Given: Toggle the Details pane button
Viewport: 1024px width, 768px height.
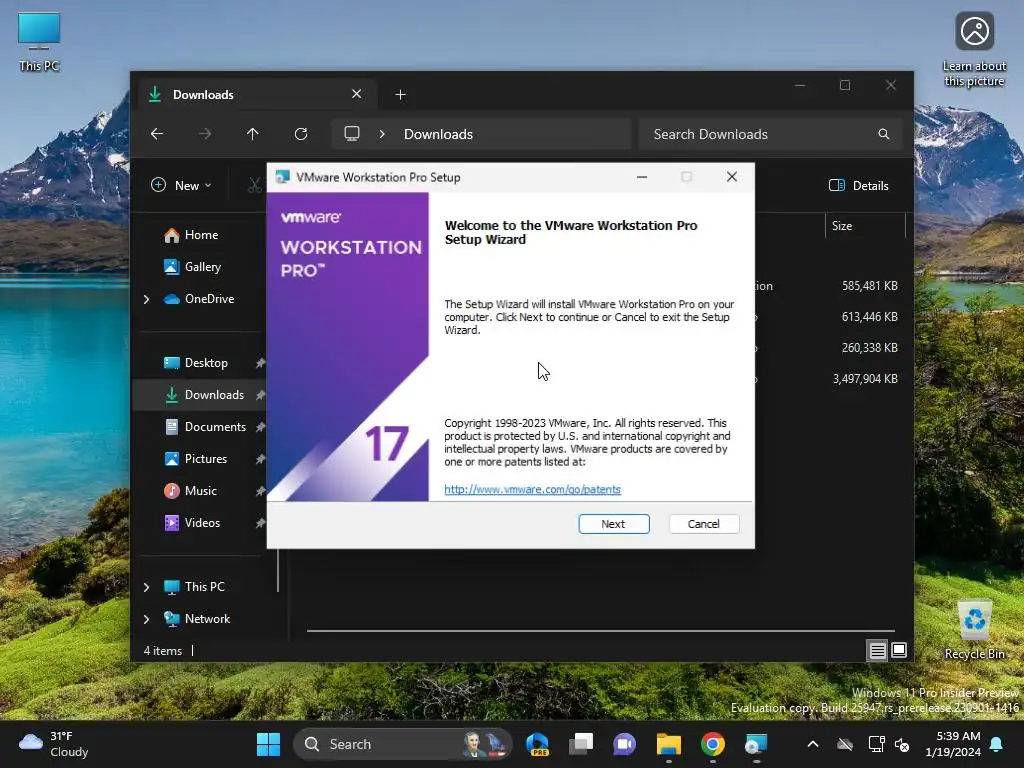Looking at the screenshot, I should 859,185.
